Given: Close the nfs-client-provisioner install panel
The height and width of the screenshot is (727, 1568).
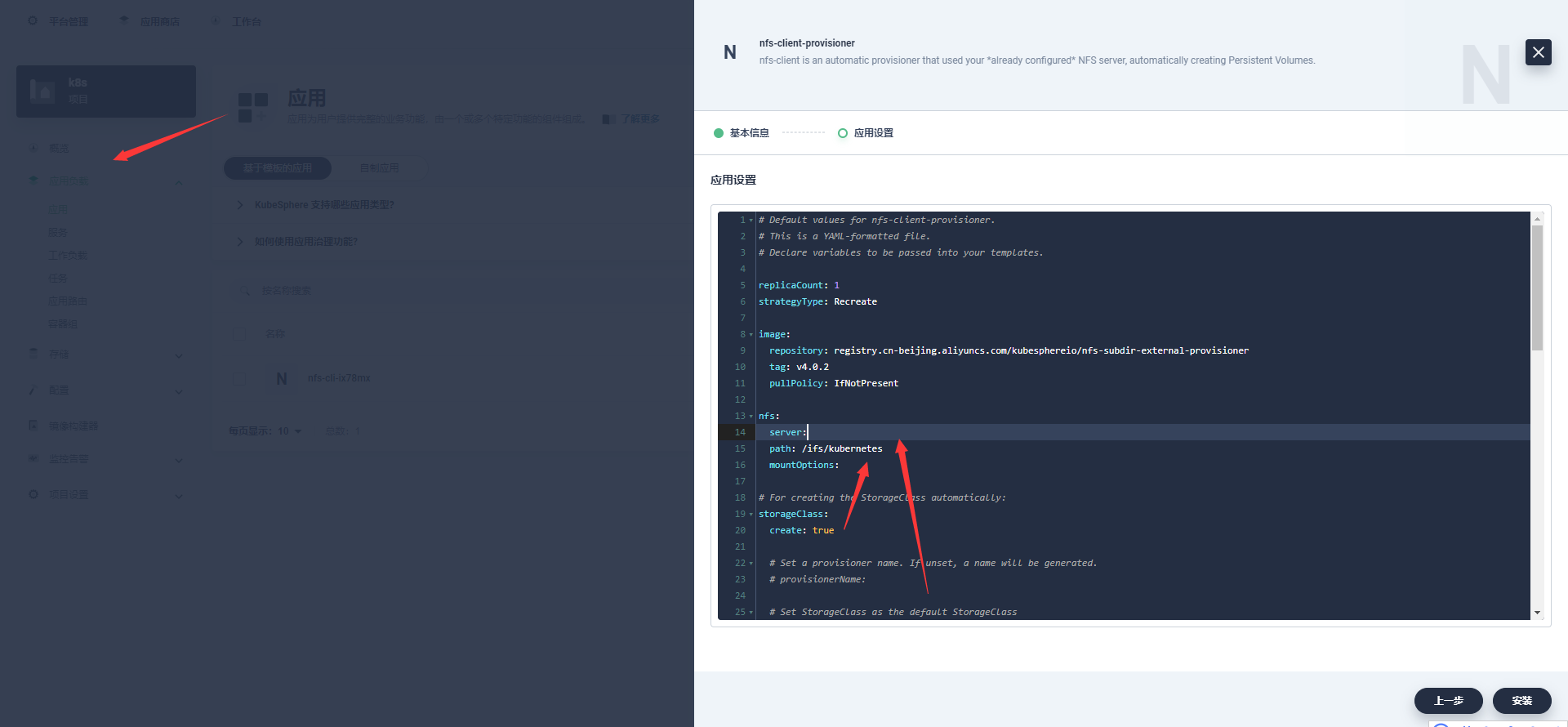Looking at the screenshot, I should tap(1538, 52).
